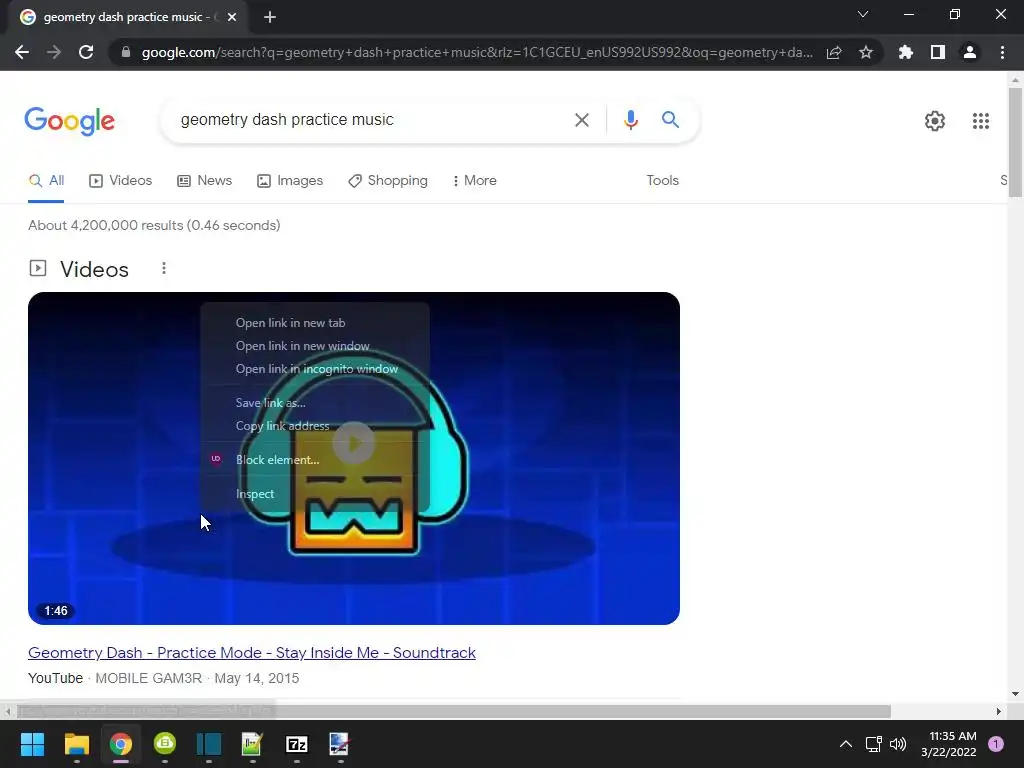This screenshot has width=1024, height=768.
Task: Click the scroll down arrow
Action: pos(1015,694)
